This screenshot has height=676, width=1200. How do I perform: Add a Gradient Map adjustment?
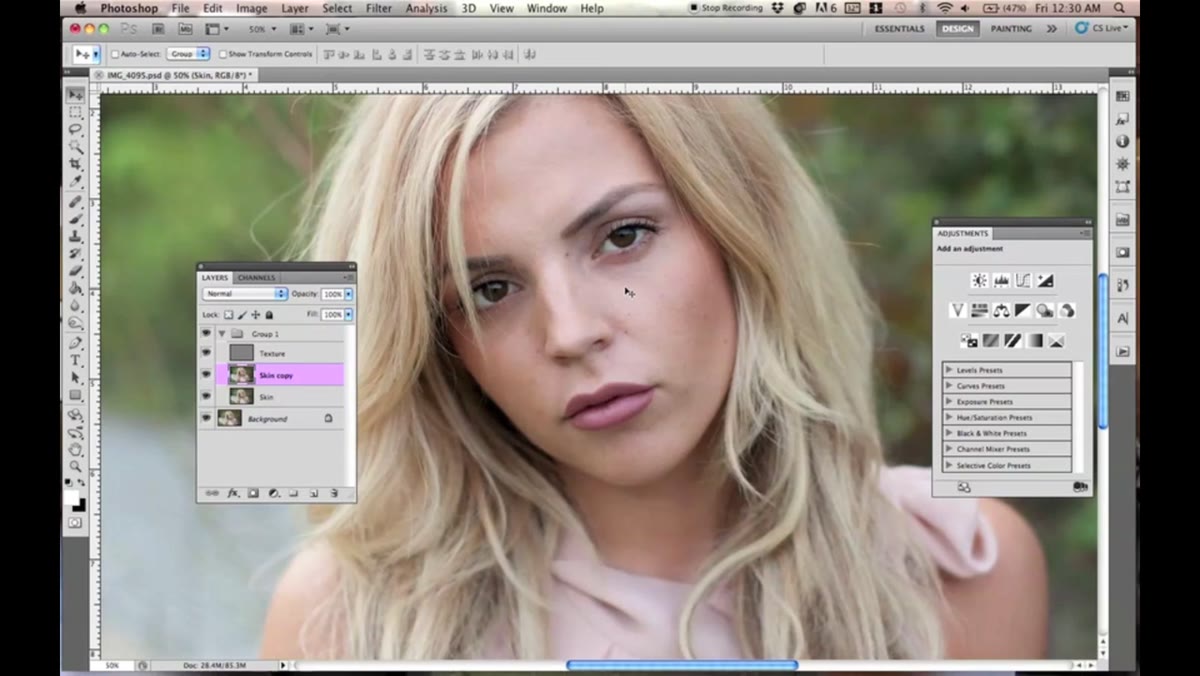(1034, 341)
